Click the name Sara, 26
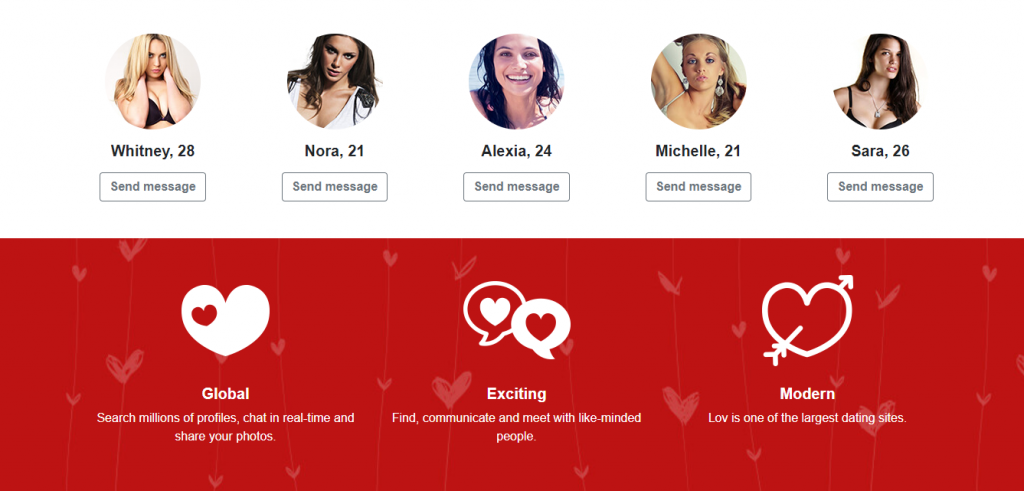Screen dimensions: 1024x491 point(880,151)
